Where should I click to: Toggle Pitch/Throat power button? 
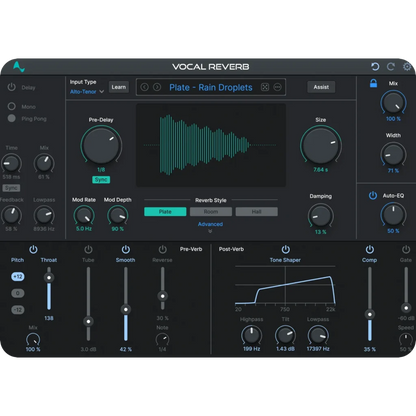coord(33,249)
